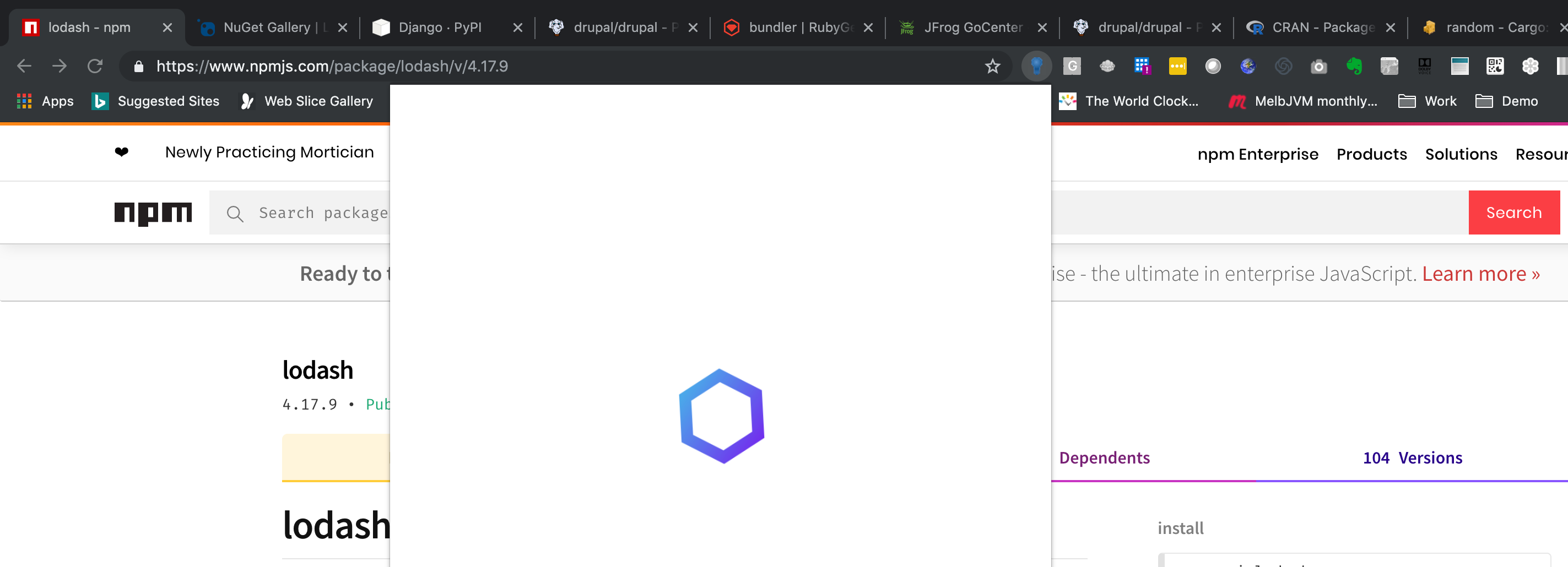Click the Newly Practicing Mortician text

[x=269, y=152]
